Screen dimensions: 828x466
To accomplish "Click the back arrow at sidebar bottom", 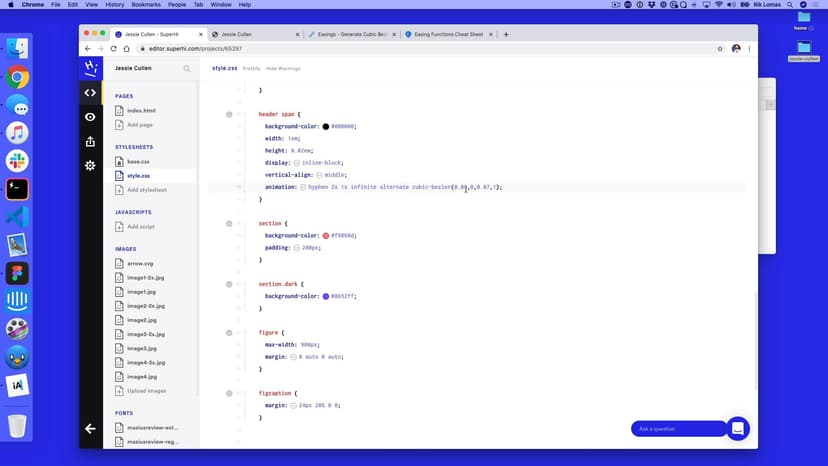I will [90, 428].
